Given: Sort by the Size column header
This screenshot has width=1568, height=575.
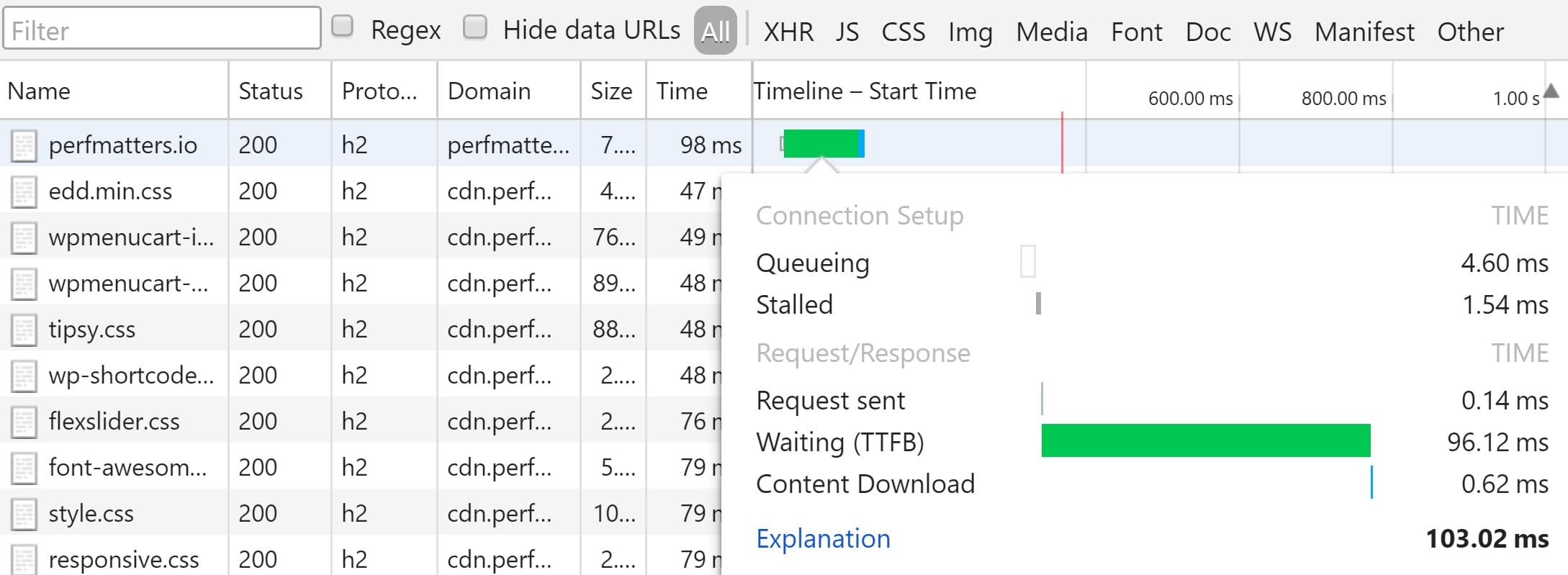Looking at the screenshot, I should coord(611,91).
